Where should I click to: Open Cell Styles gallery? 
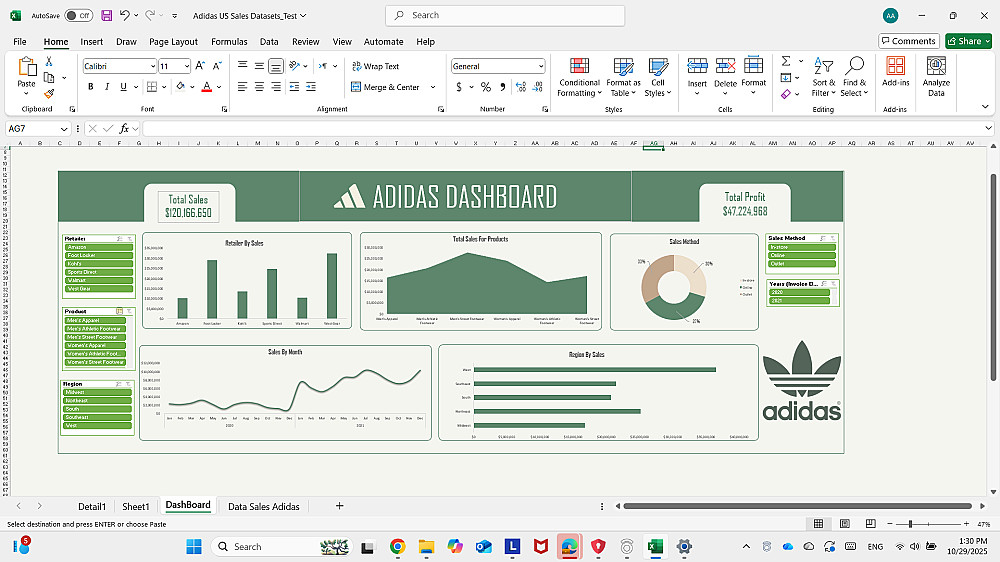tap(658, 77)
